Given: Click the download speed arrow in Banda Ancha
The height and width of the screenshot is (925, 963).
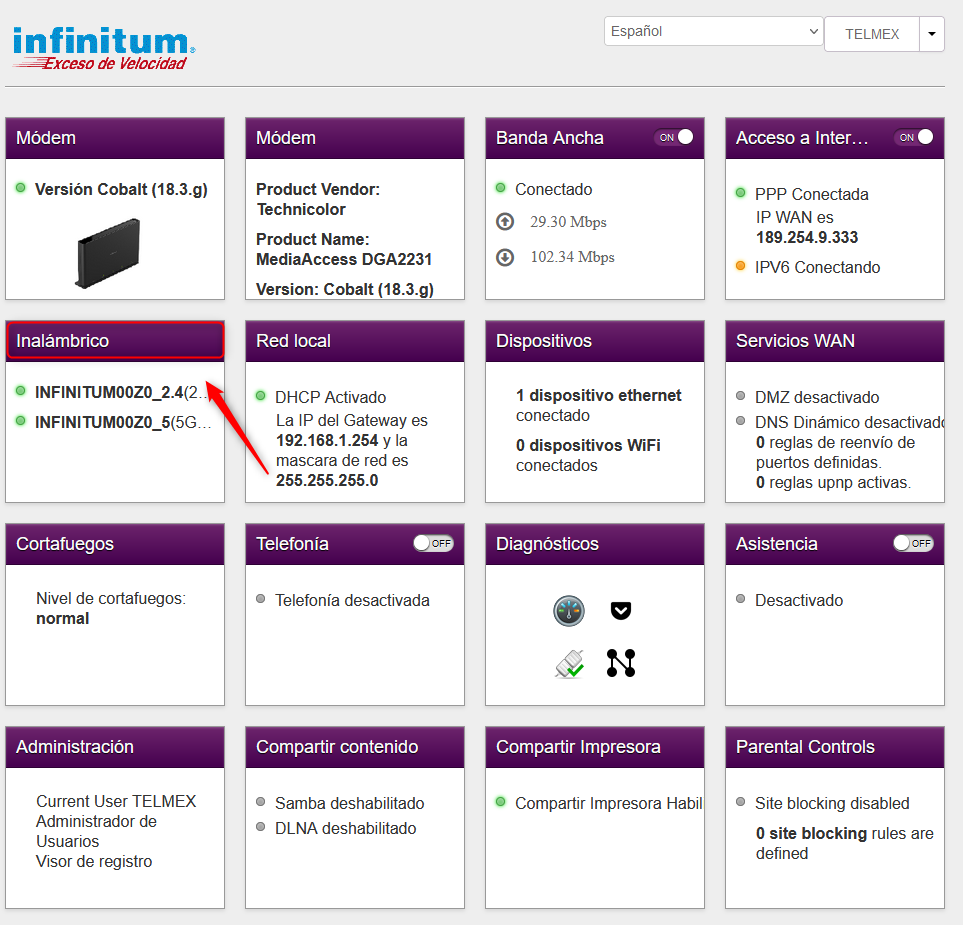Looking at the screenshot, I should 505,256.
